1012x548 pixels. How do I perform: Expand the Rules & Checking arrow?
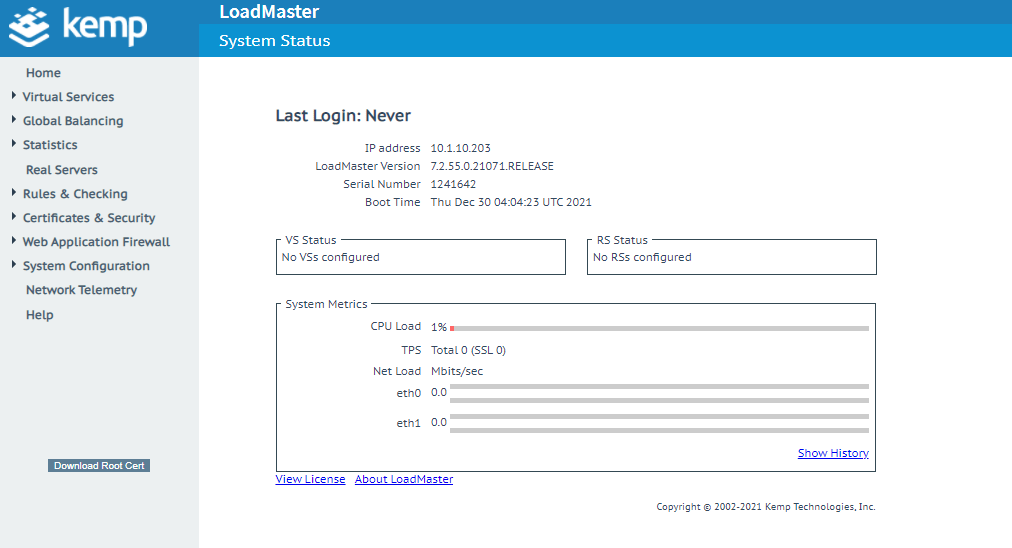point(14,193)
